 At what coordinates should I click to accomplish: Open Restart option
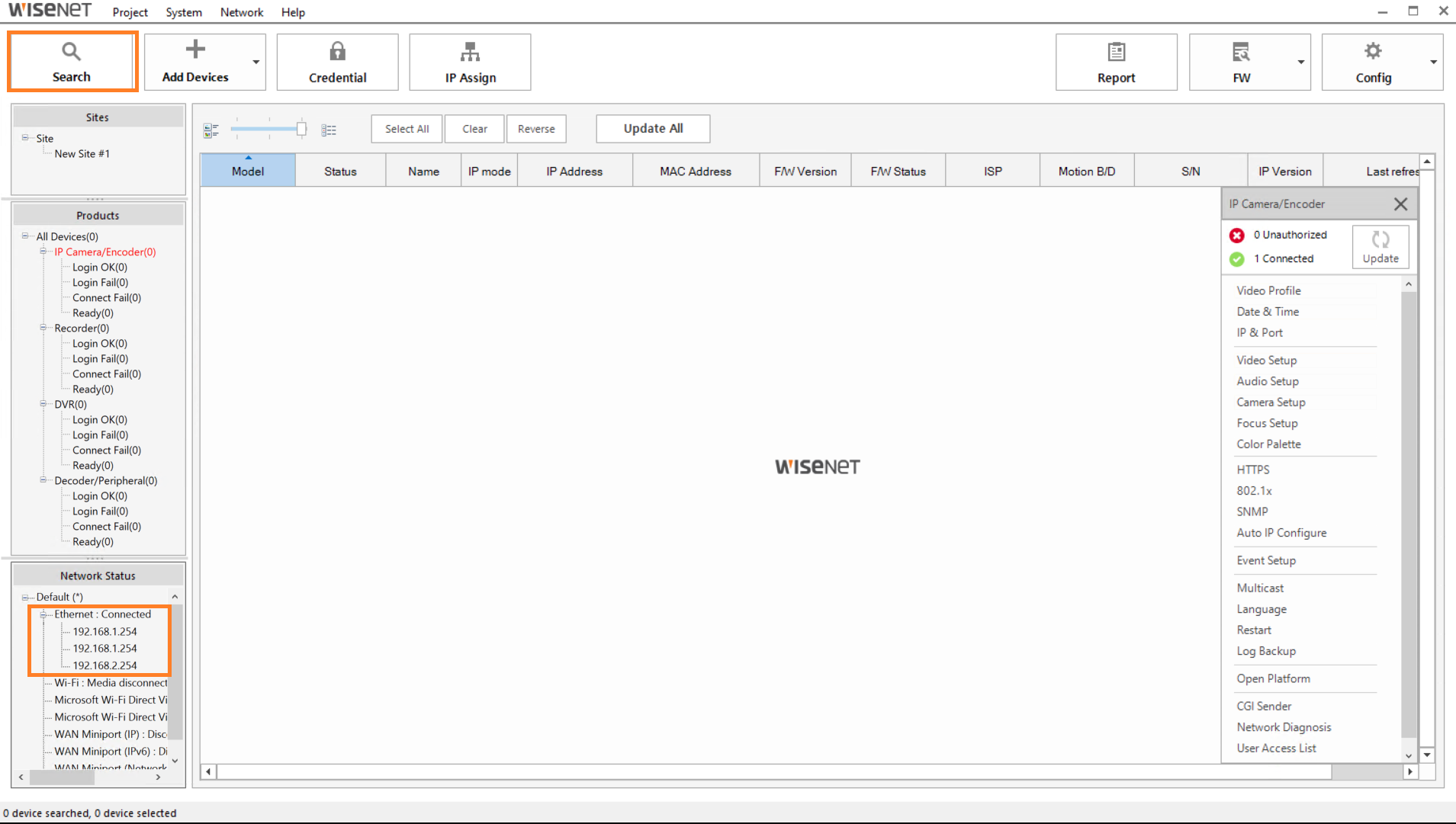pyautogui.click(x=1254, y=630)
